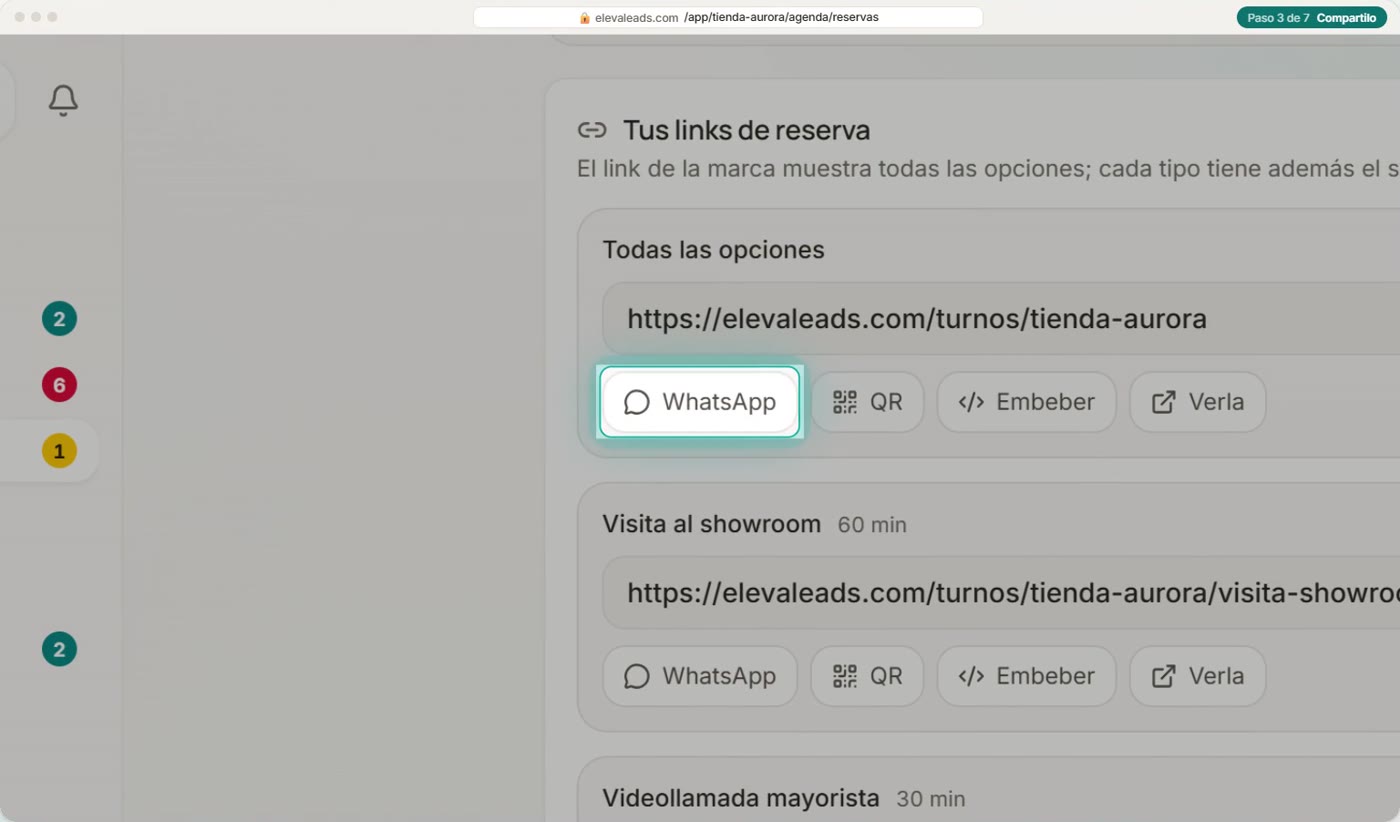Image resolution: width=1400 pixels, height=822 pixels.
Task: Open the notifications bell icon
Action: 63,100
